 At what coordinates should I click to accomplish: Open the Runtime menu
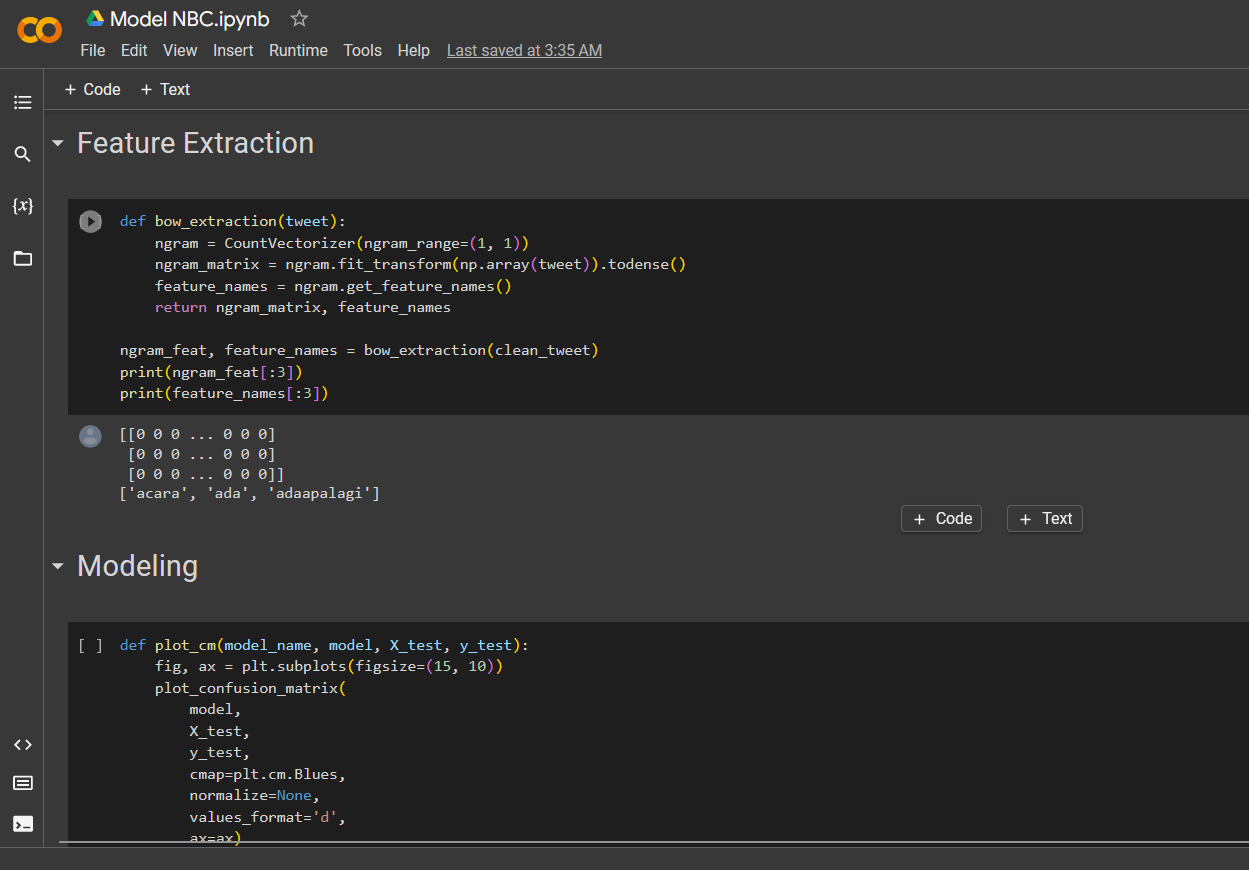pos(298,50)
